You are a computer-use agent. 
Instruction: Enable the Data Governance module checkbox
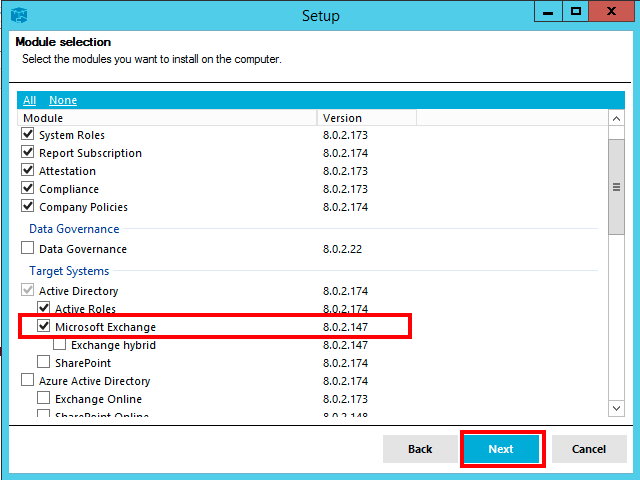point(28,248)
